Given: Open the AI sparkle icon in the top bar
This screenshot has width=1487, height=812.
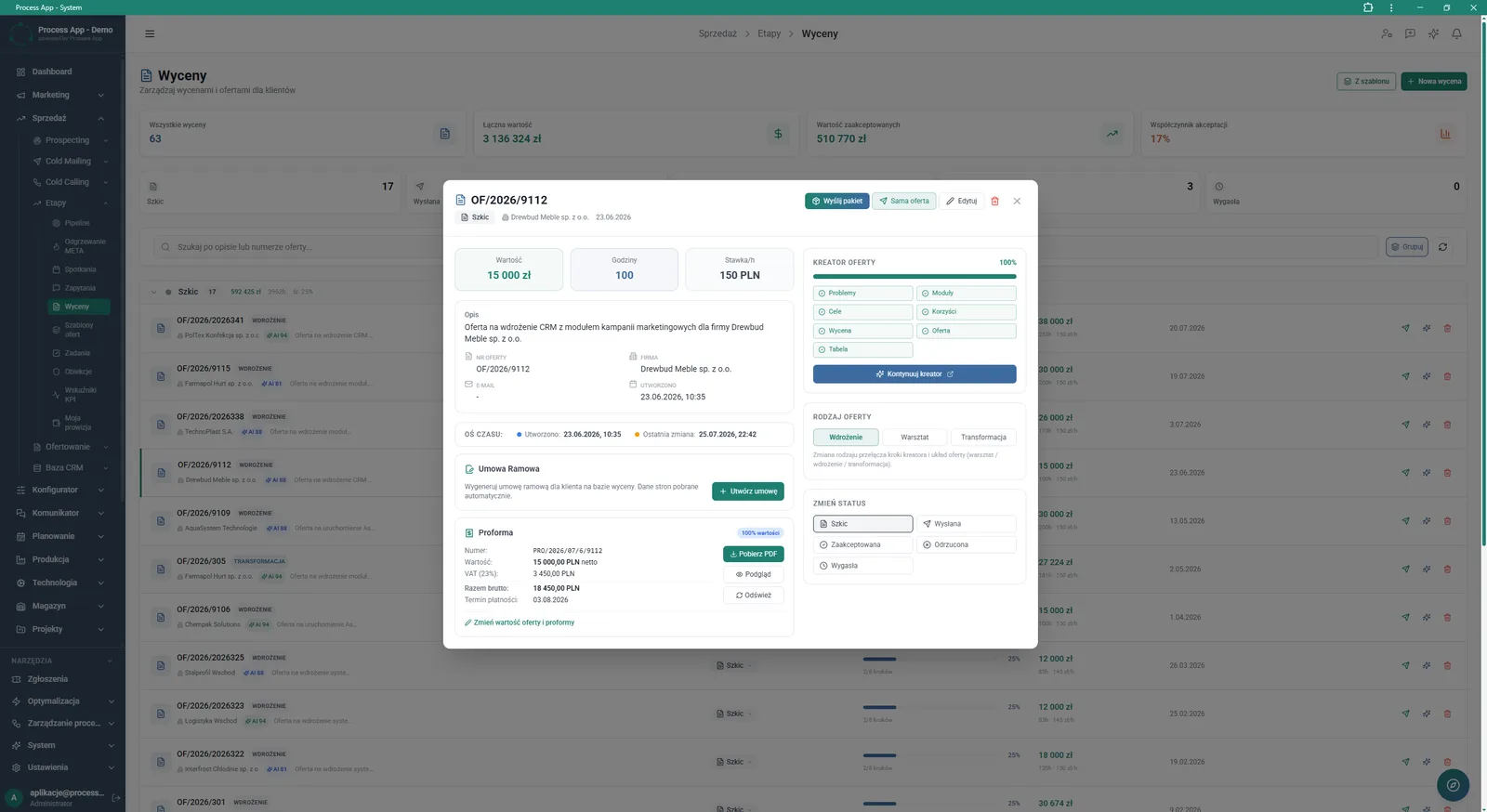Looking at the screenshot, I should click(1433, 33).
